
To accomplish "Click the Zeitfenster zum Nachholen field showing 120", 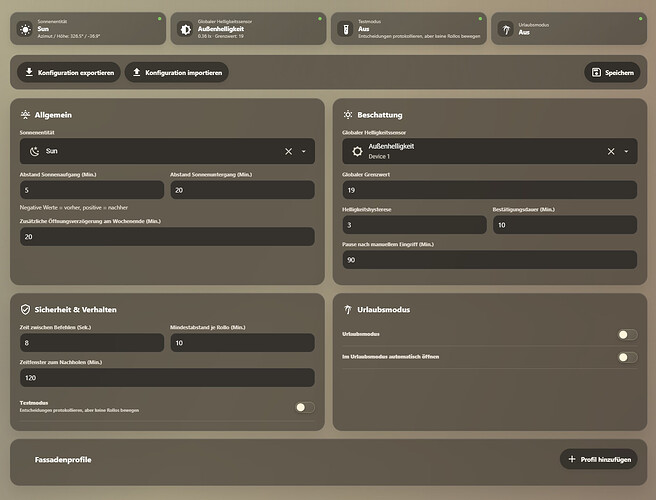I will (x=167, y=377).
